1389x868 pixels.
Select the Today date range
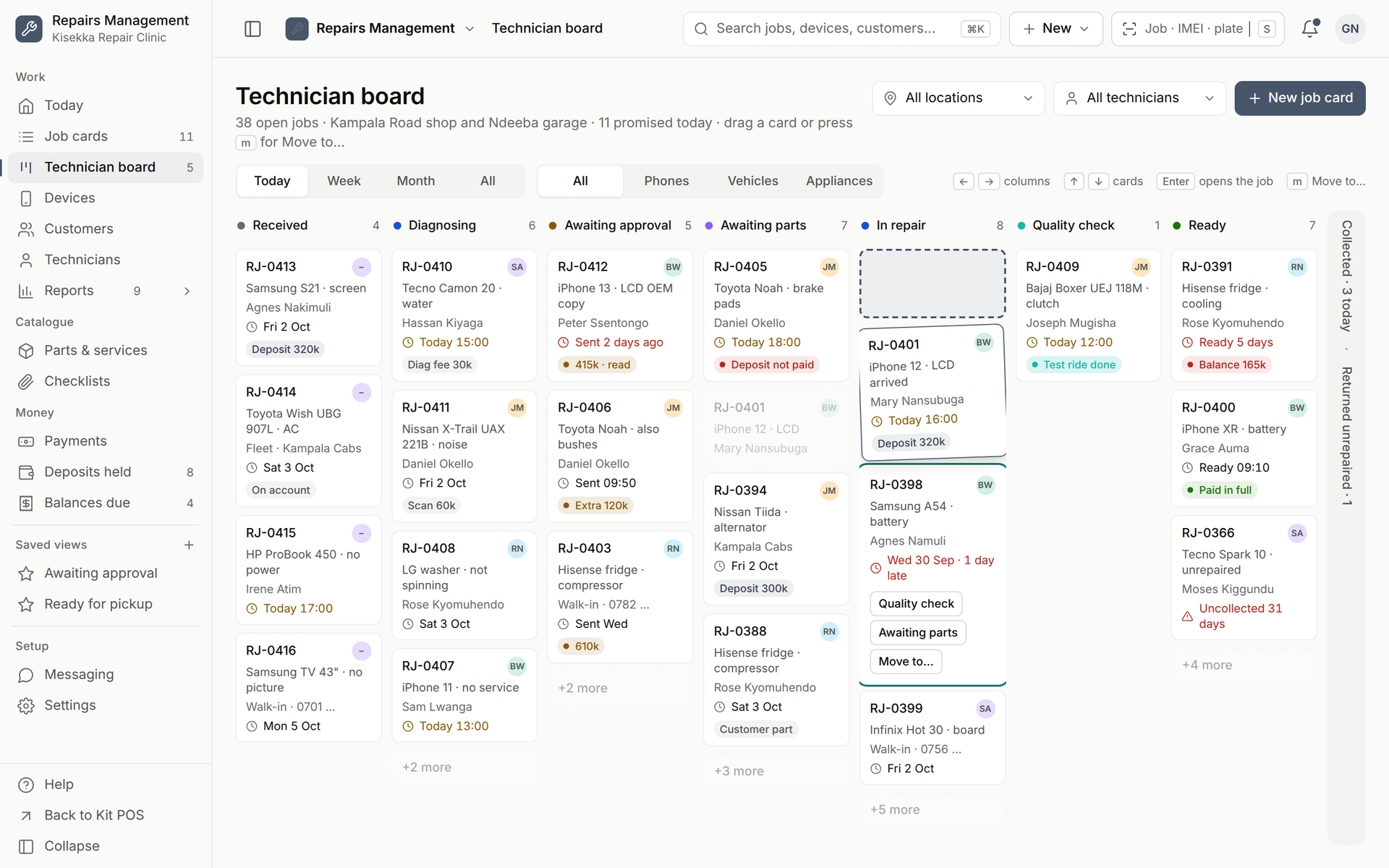[x=272, y=181]
